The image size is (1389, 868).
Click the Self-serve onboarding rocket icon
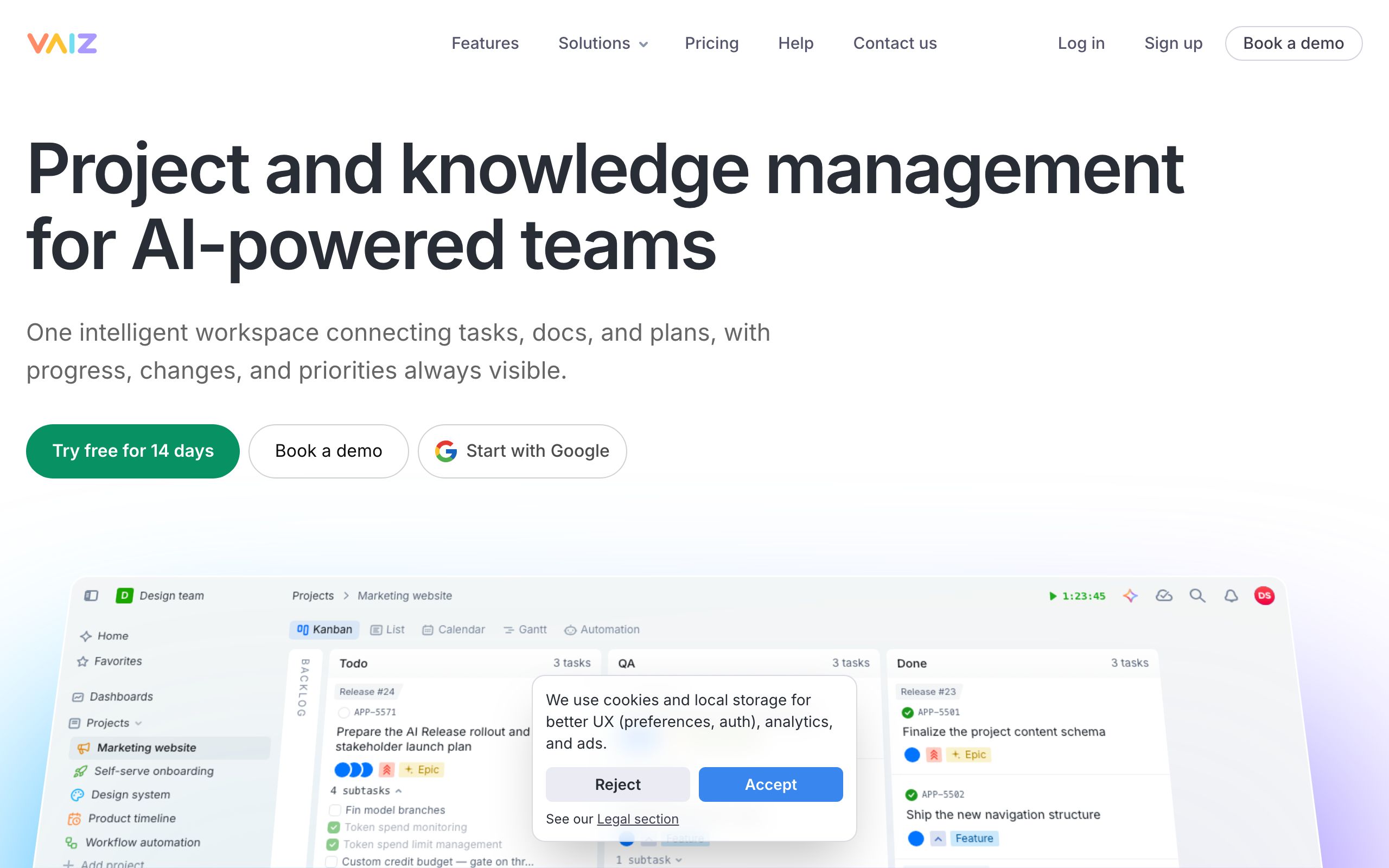click(x=80, y=771)
